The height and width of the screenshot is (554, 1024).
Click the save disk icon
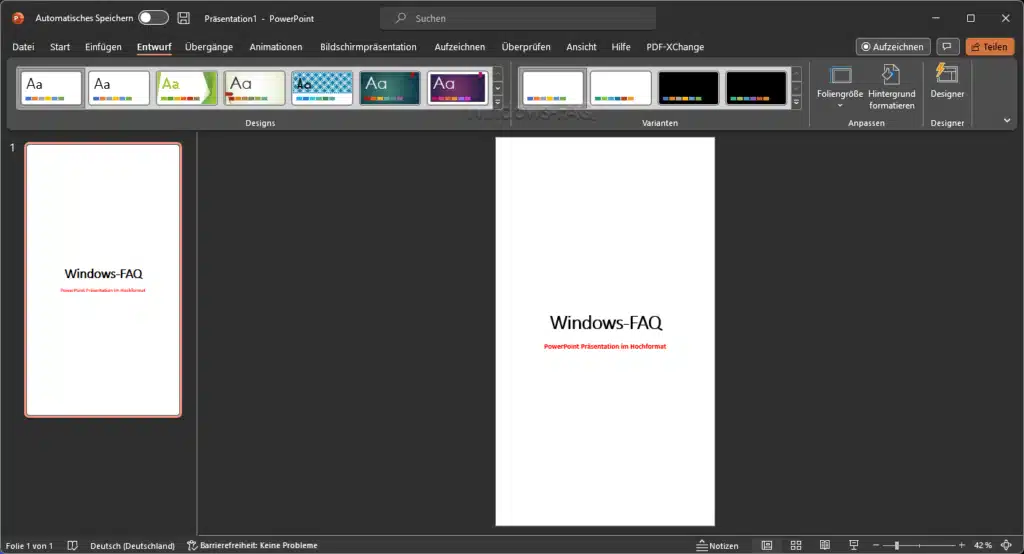click(x=184, y=18)
